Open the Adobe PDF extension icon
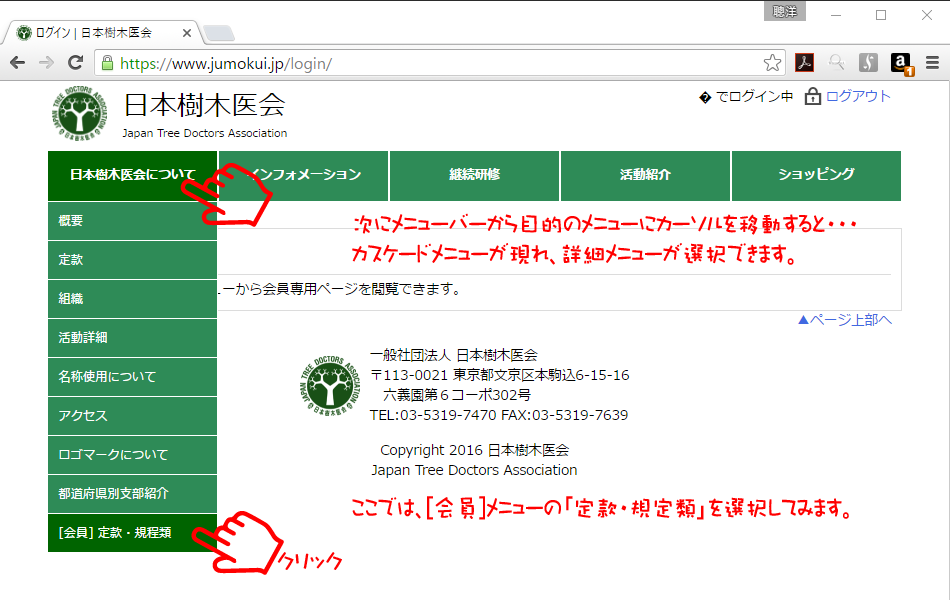Image resolution: width=950 pixels, height=600 pixels. [805, 62]
